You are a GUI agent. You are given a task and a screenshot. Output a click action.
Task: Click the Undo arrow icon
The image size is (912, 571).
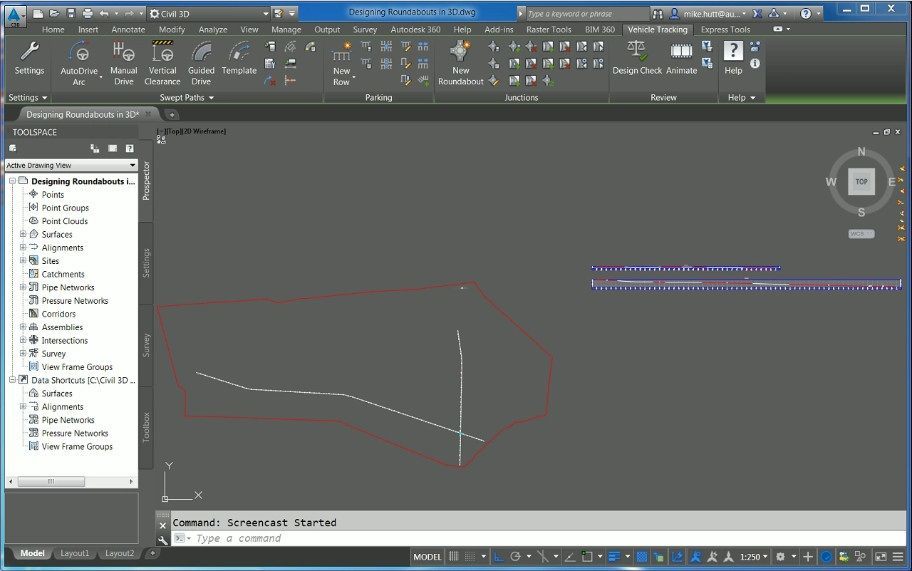tap(104, 13)
